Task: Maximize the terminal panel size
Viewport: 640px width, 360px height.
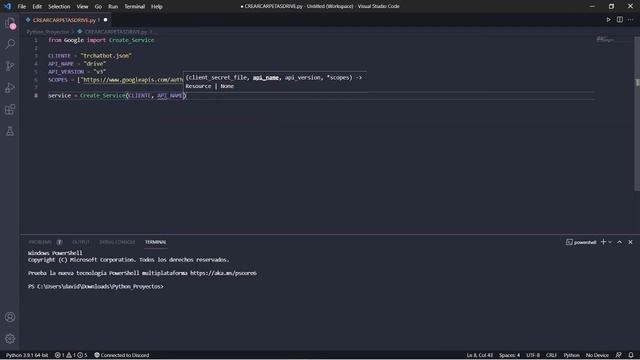Action: click(619, 242)
